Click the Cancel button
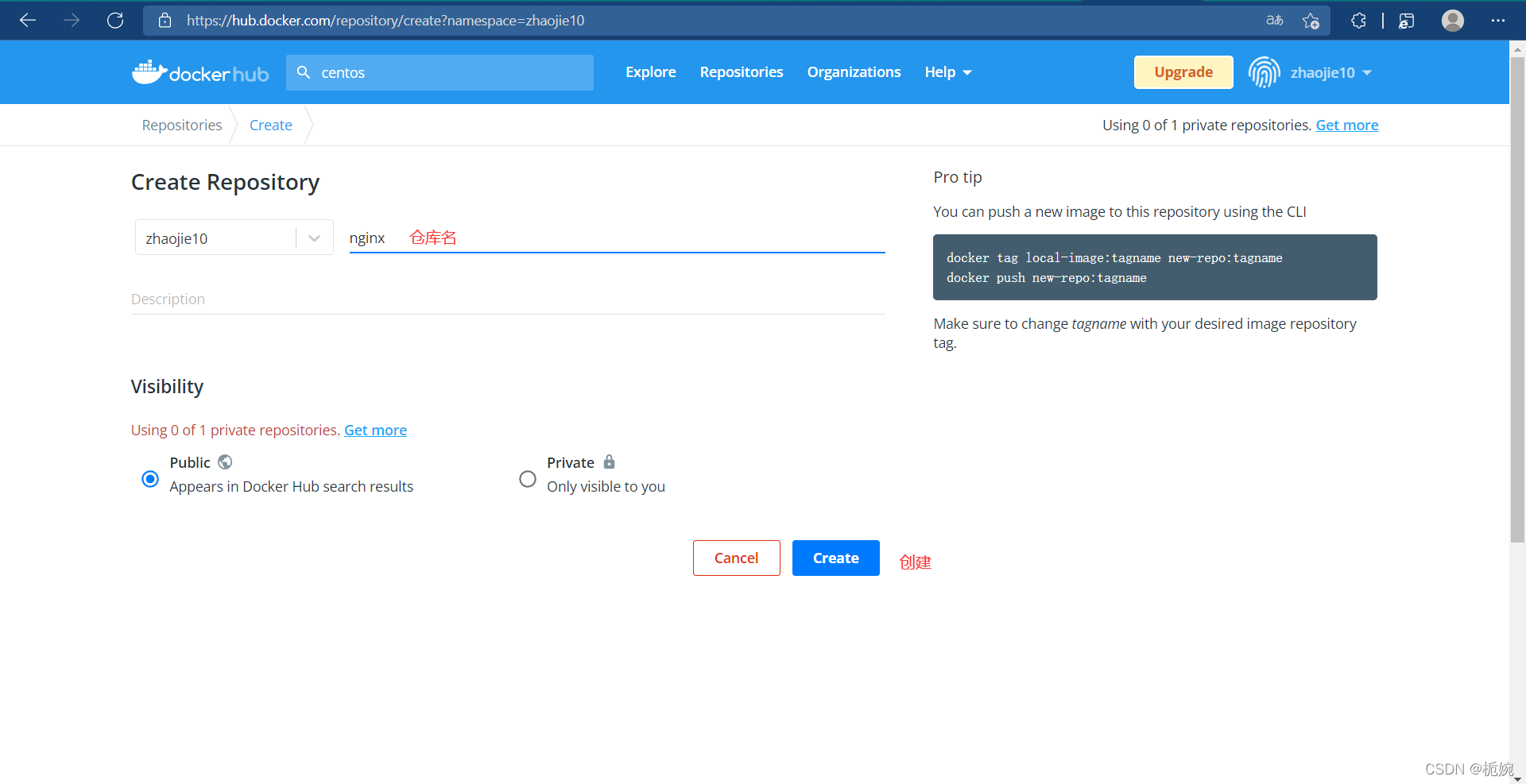 [x=737, y=558]
